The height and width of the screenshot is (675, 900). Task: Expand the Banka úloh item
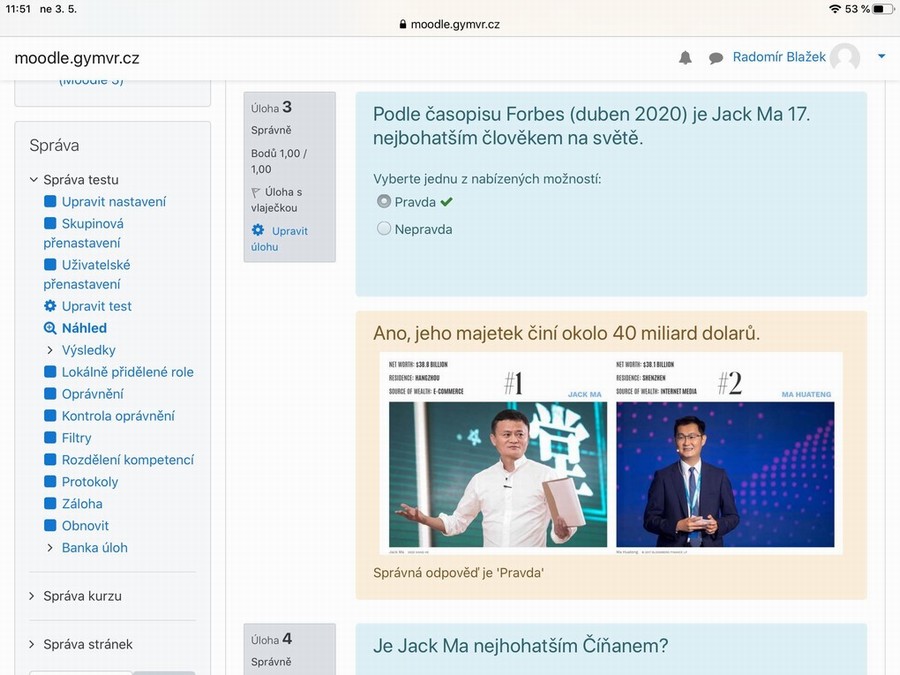pos(50,548)
